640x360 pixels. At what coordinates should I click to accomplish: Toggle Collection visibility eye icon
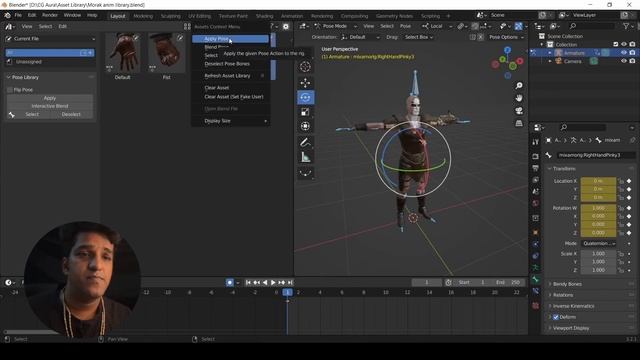[624, 44]
